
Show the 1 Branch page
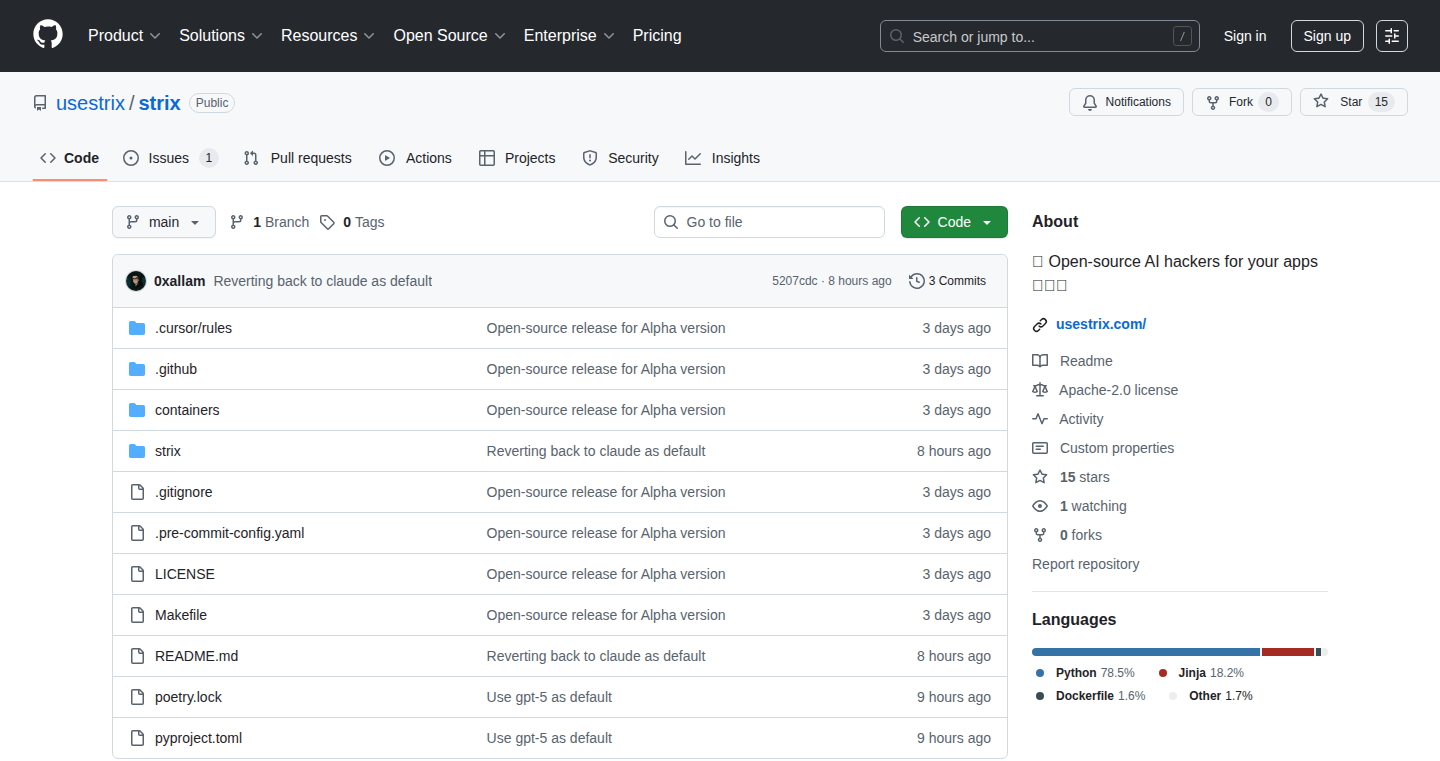pos(269,222)
